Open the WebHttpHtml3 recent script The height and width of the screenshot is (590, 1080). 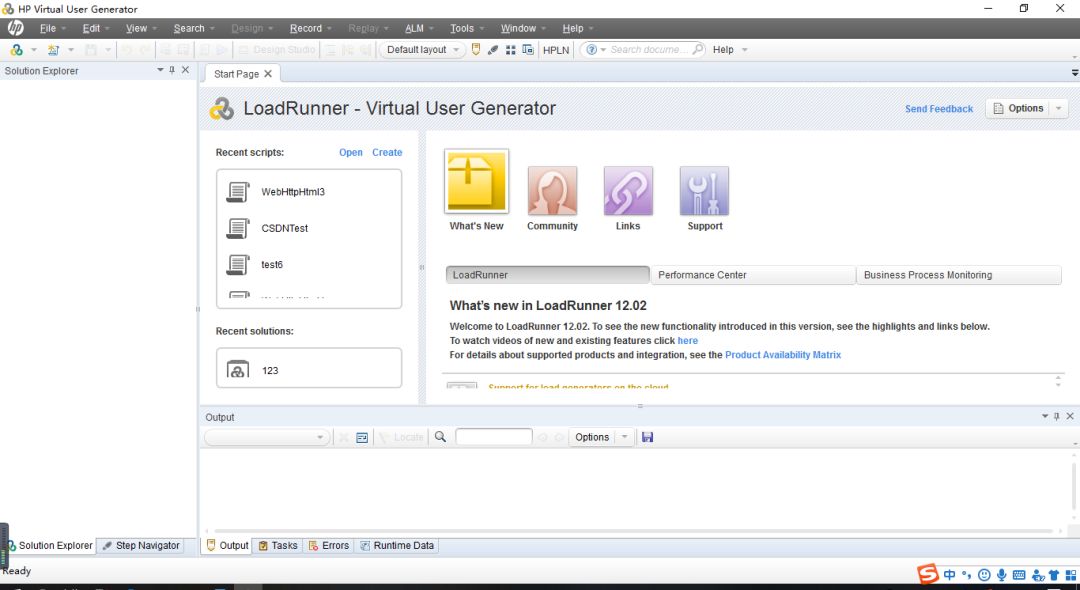click(x=293, y=192)
